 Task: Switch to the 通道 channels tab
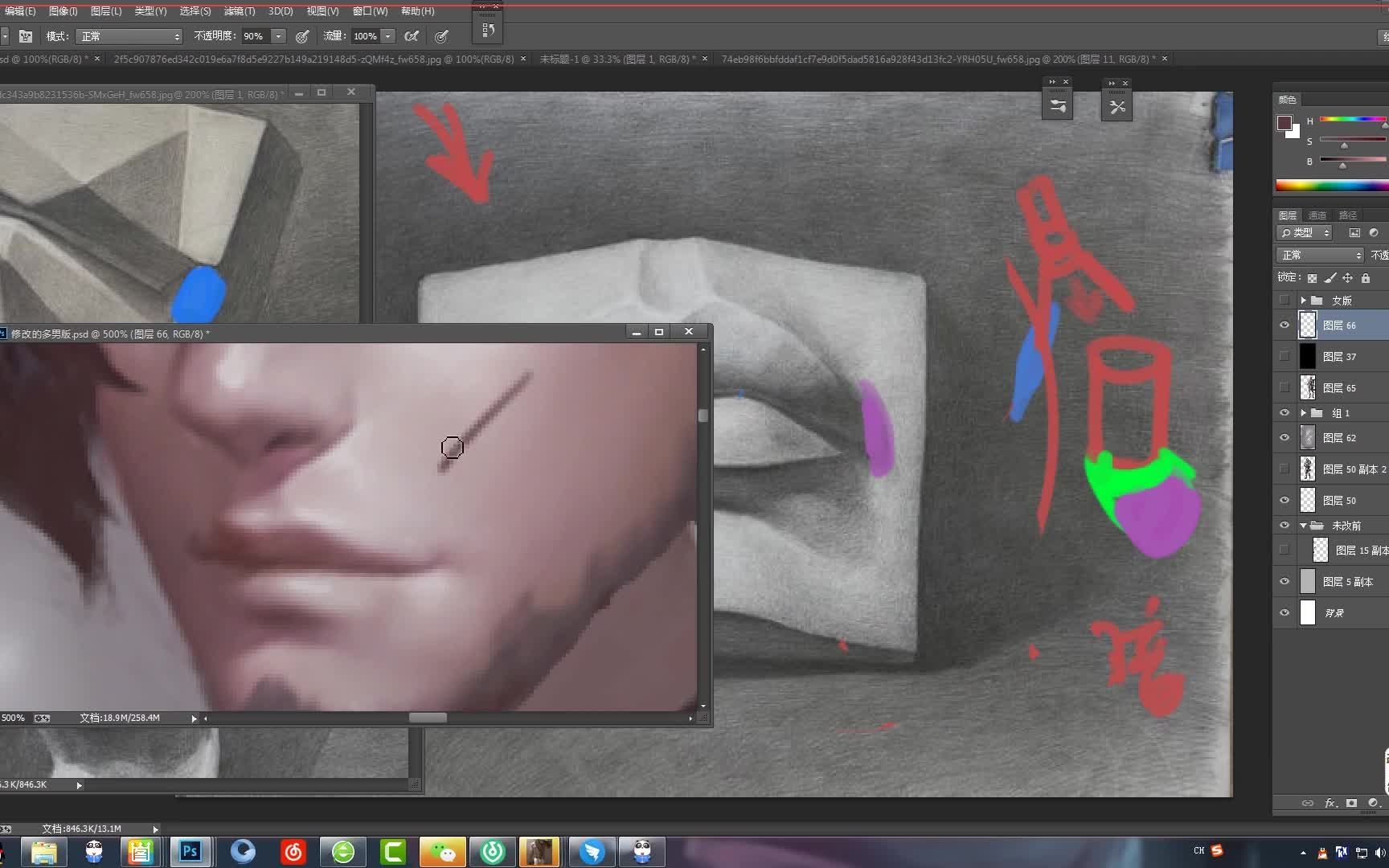click(x=1317, y=215)
